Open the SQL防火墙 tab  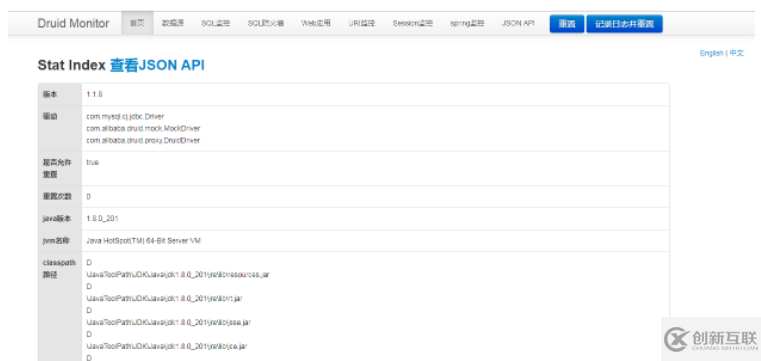click(266, 23)
